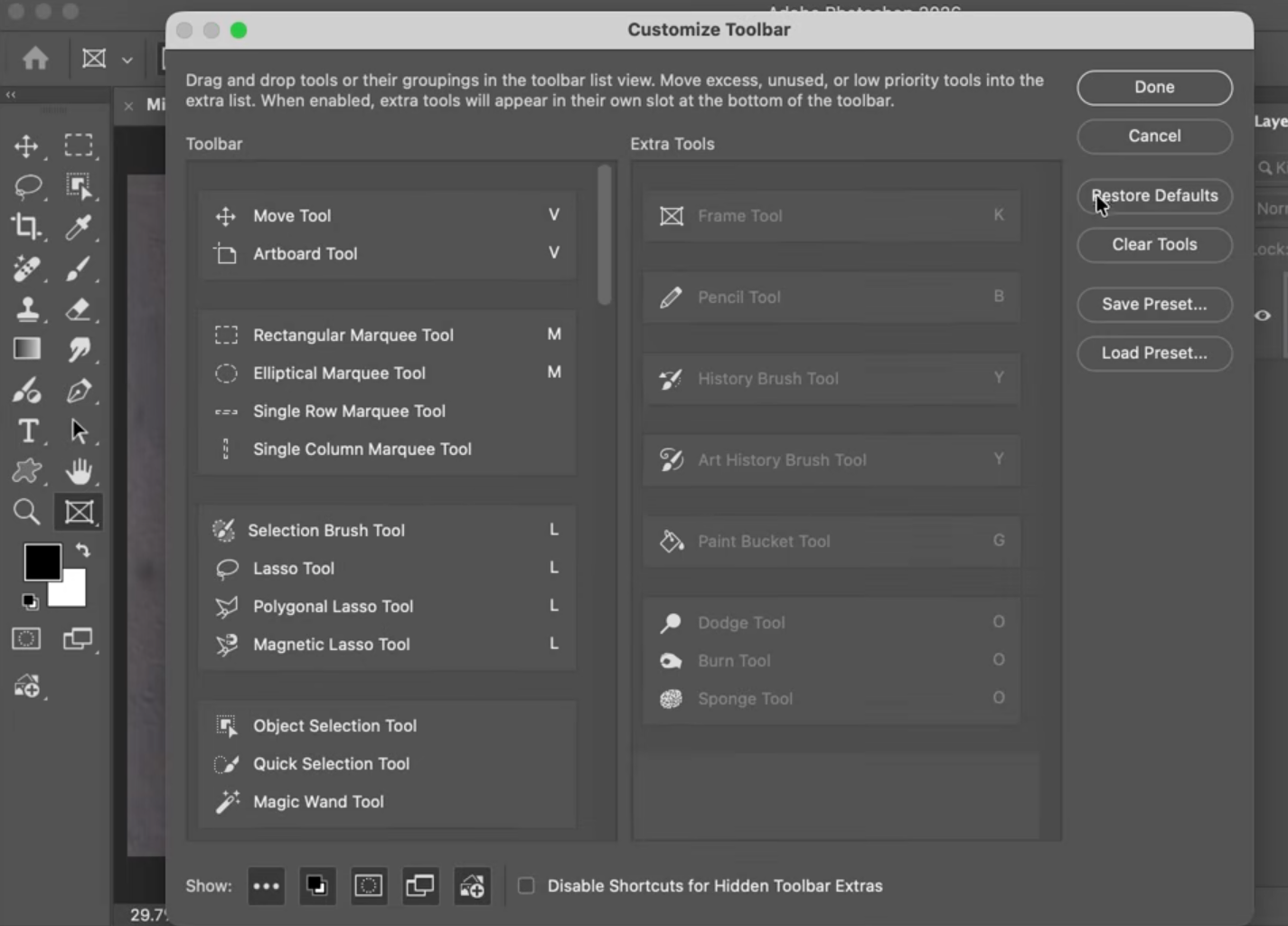The image size is (1288, 926).
Task: Select the Spot Healing Brush tool
Action: pyautogui.click(x=26, y=268)
